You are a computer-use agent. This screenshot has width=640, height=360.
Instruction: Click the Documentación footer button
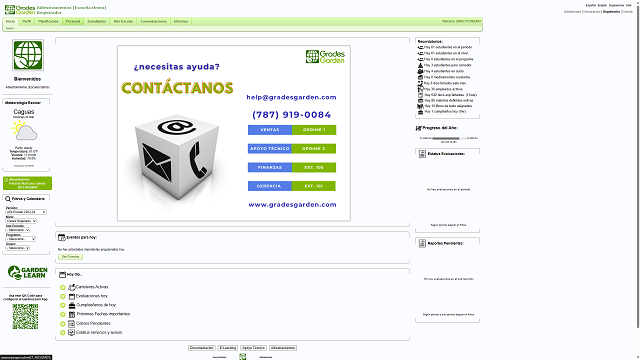(x=202, y=348)
